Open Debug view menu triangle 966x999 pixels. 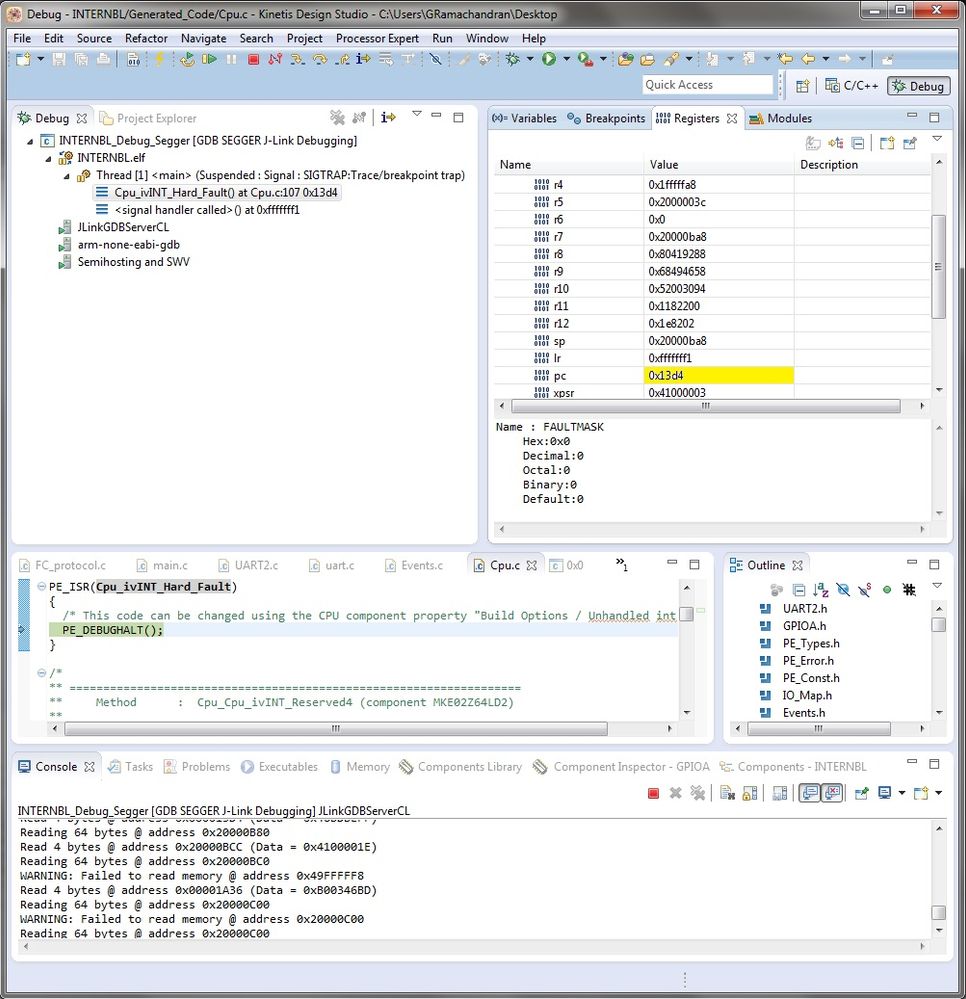(x=417, y=115)
